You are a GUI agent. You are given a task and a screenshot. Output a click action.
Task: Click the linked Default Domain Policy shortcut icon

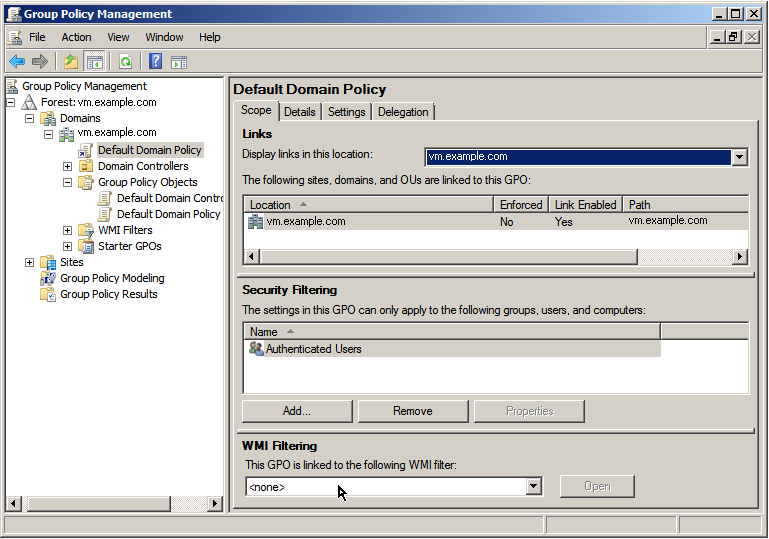pyautogui.click(x=85, y=150)
